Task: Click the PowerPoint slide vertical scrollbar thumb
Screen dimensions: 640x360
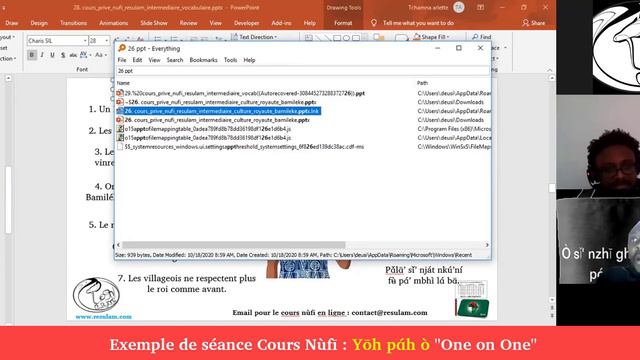Action: point(552,188)
